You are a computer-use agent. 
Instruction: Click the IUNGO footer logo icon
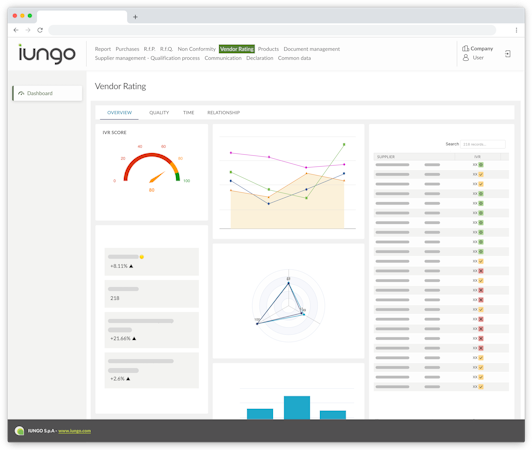19,431
